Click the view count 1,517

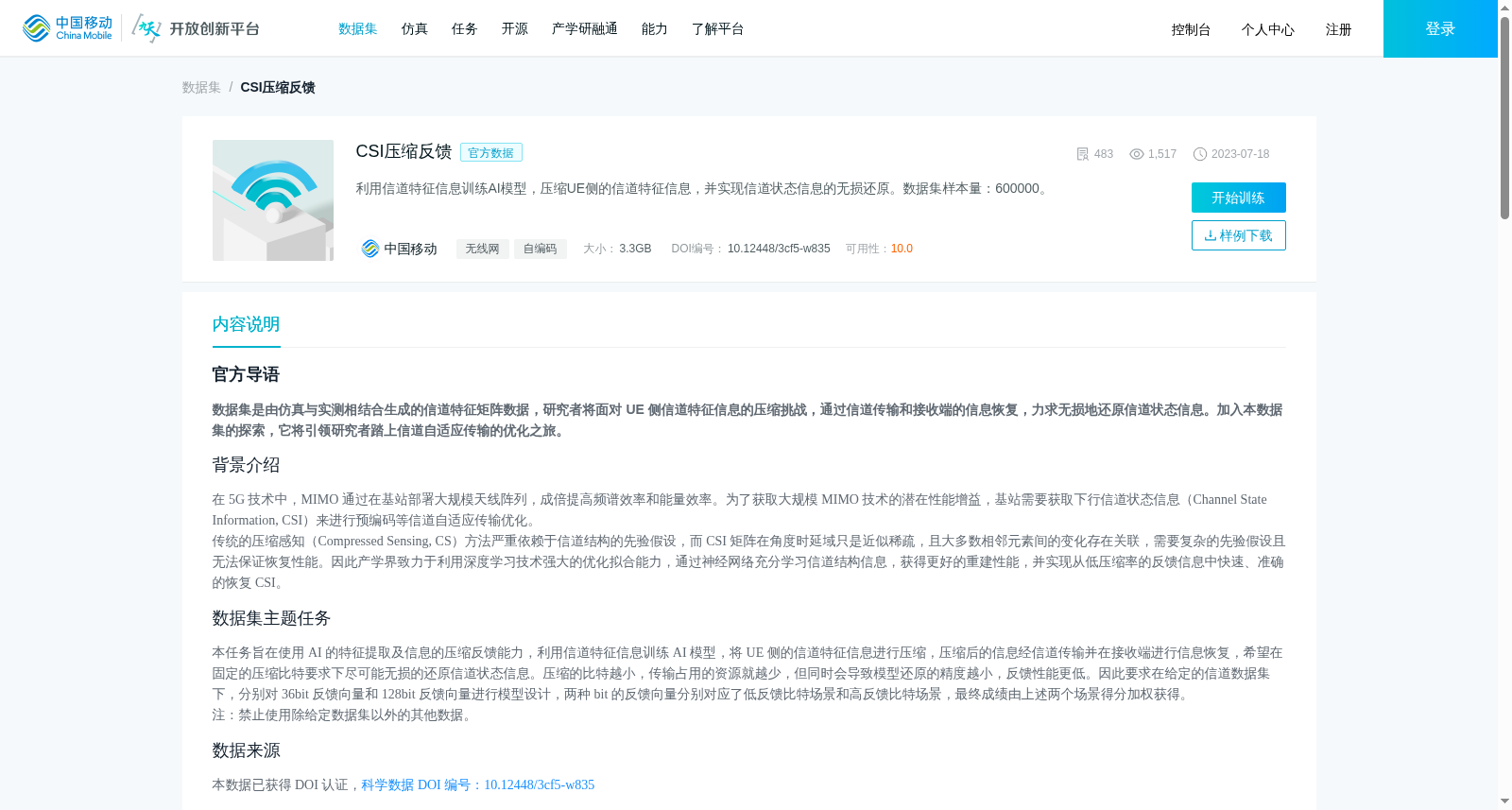(x=1162, y=154)
